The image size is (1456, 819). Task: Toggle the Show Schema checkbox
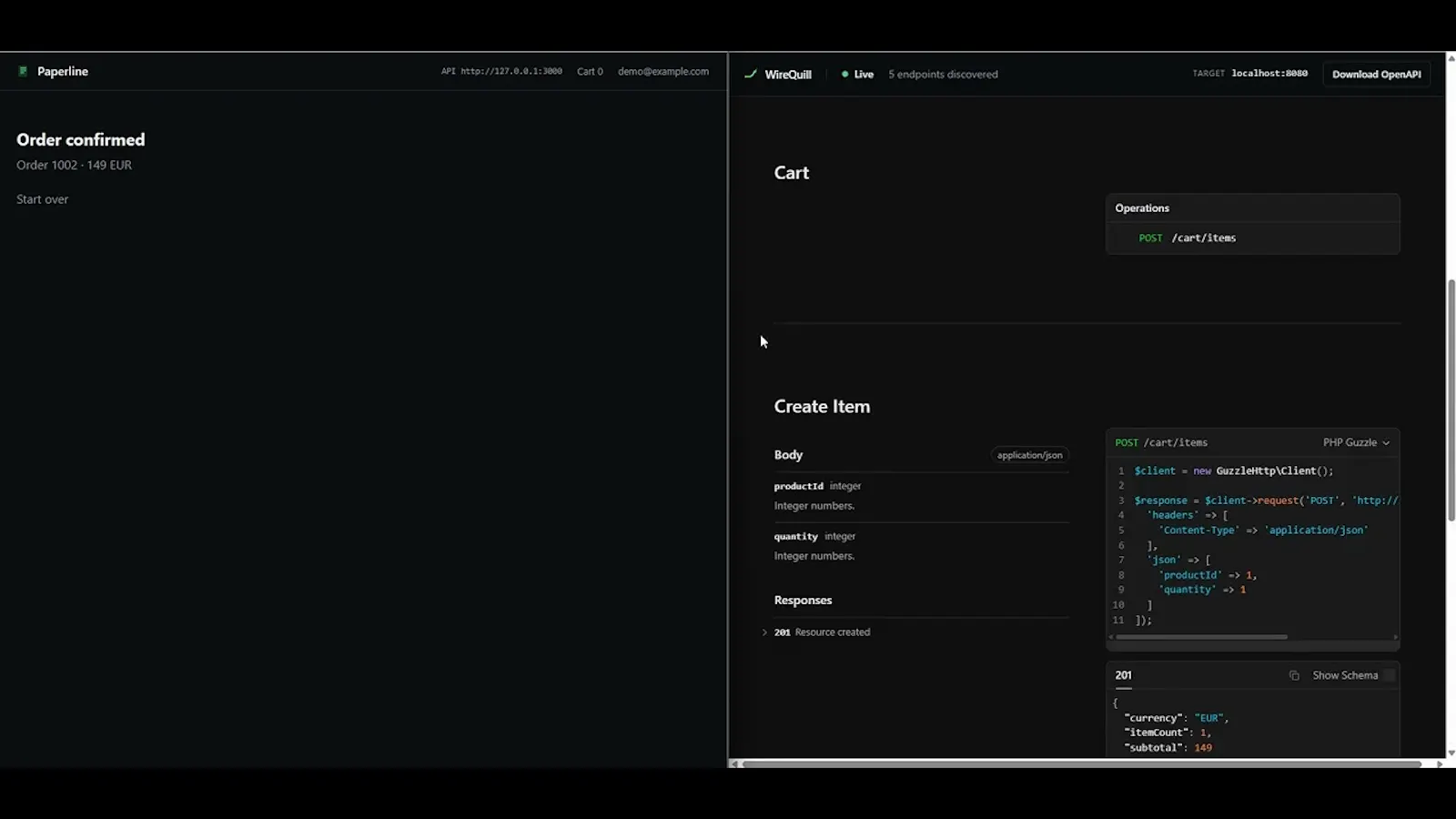point(1389,675)
